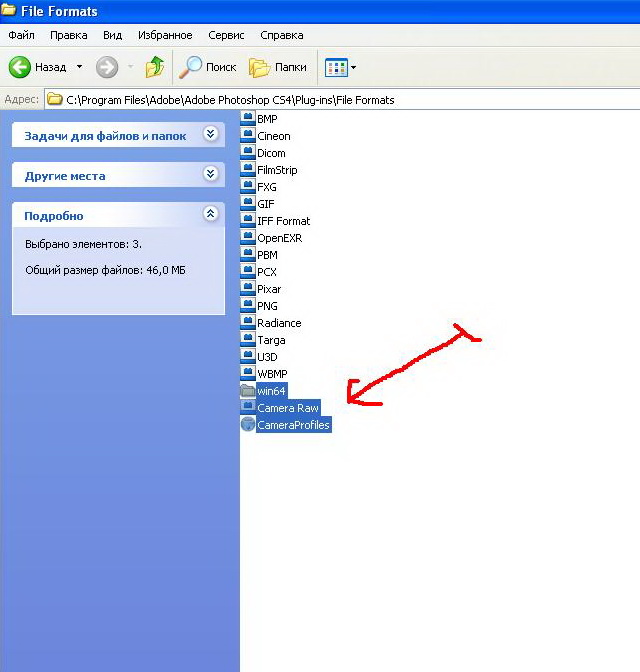Select the win64 folder icon
The image size is (640, 672).
pyautogui.click(x=248, y=390)
